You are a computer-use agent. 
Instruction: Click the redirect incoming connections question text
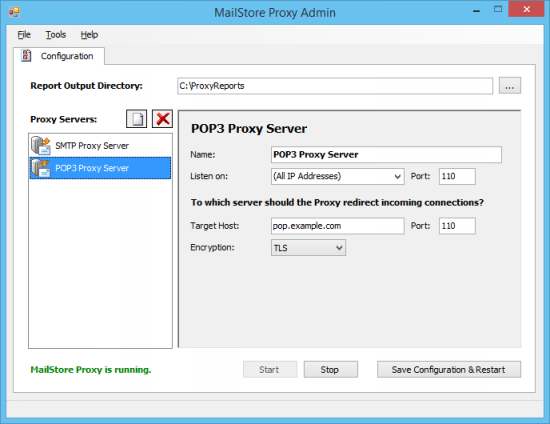[337, 202]
